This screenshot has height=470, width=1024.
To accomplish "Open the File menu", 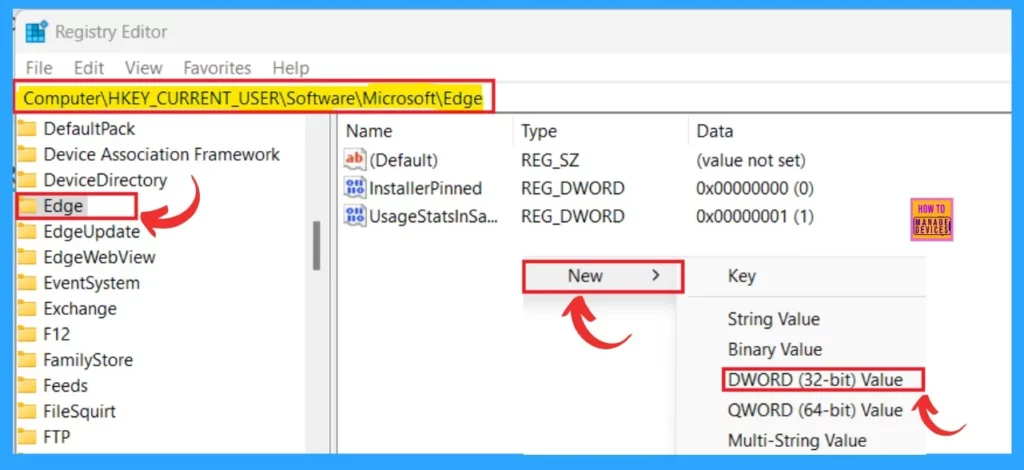I will [x=39, y=68].
